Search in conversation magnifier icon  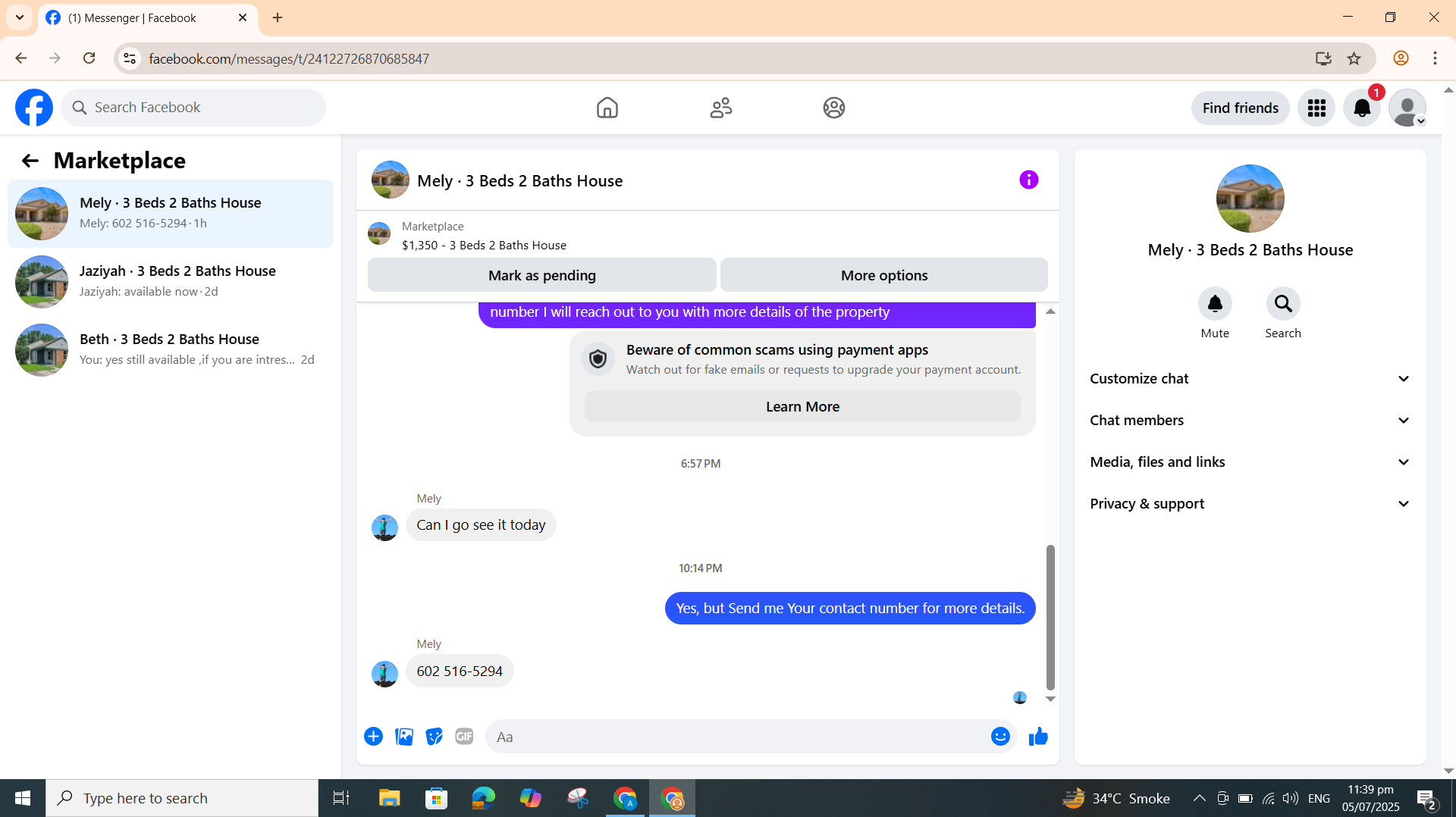1283,304
